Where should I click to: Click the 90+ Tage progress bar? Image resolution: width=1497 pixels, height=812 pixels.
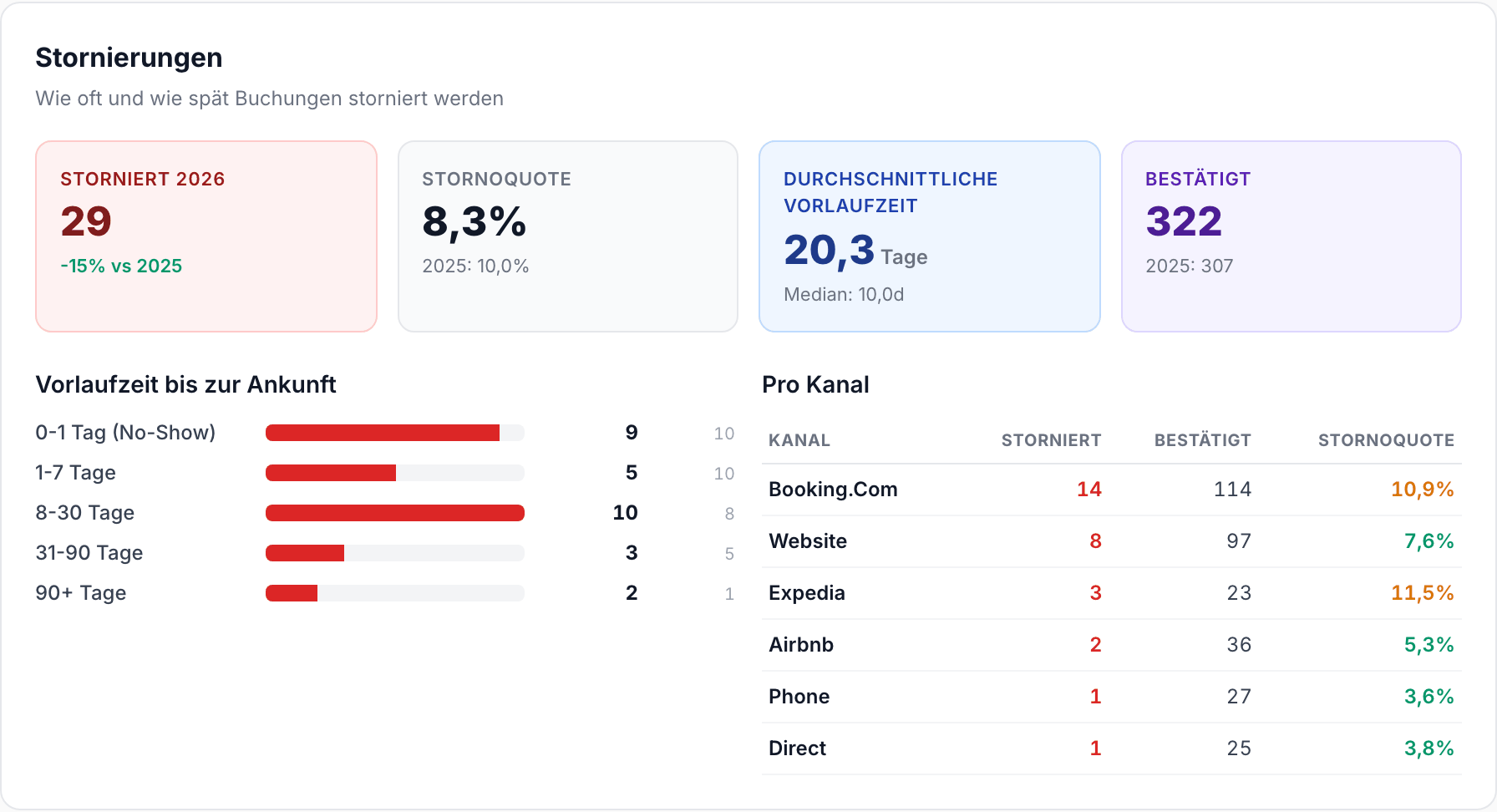click(x=395, y=593)
